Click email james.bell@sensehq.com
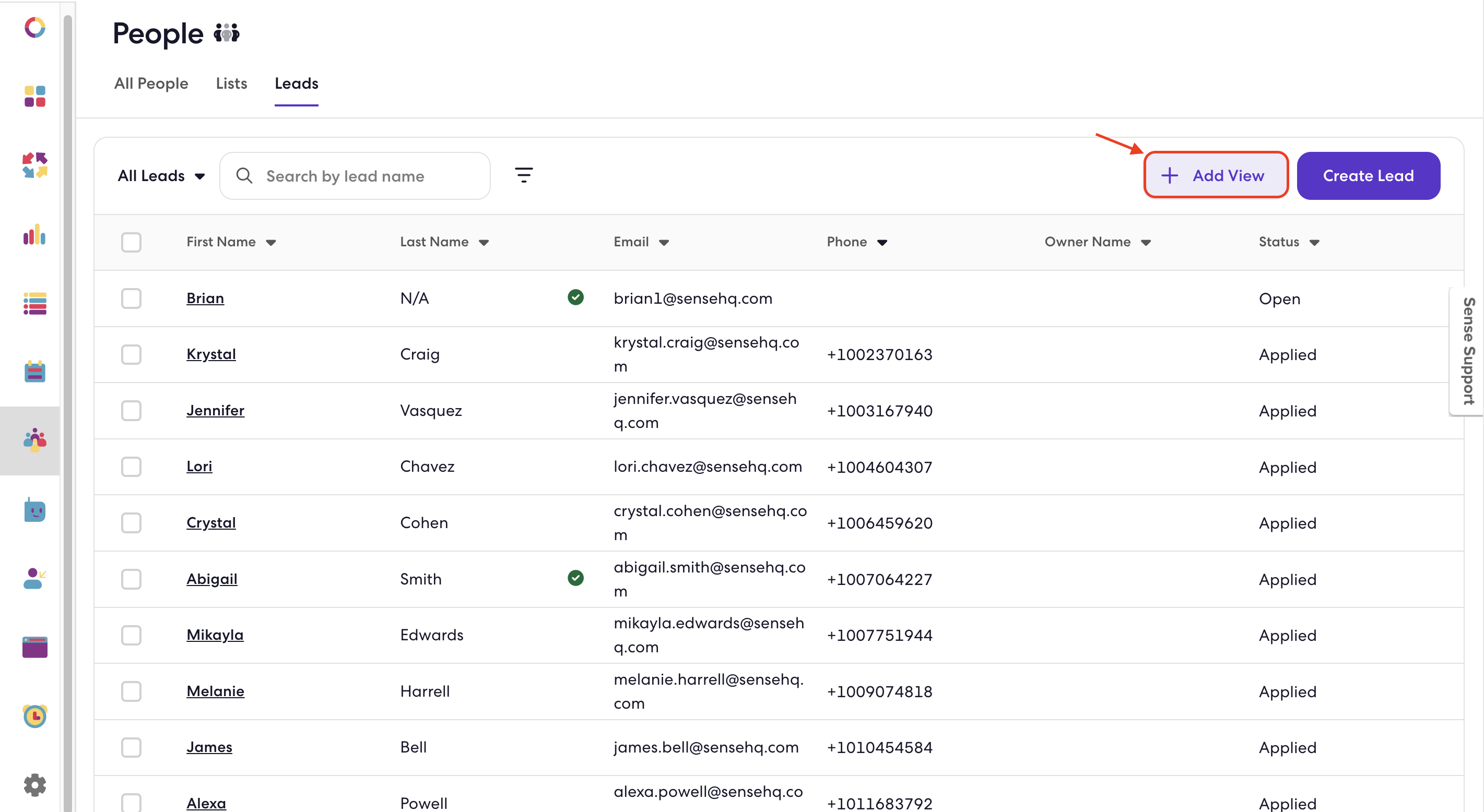Viewport: 1484px width, 812px height. coord(705,747)
